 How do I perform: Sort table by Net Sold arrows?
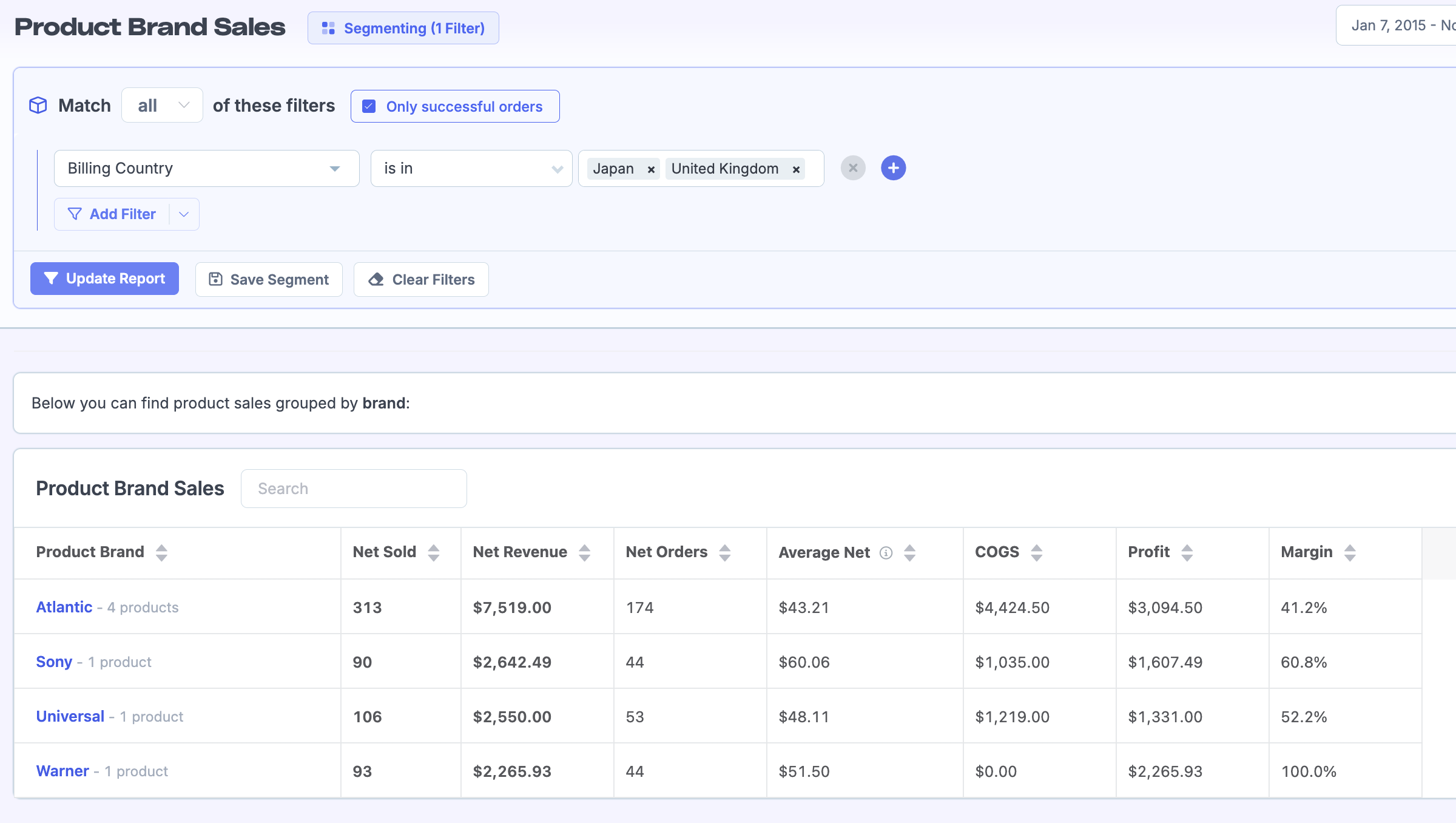tap(433, 552)
